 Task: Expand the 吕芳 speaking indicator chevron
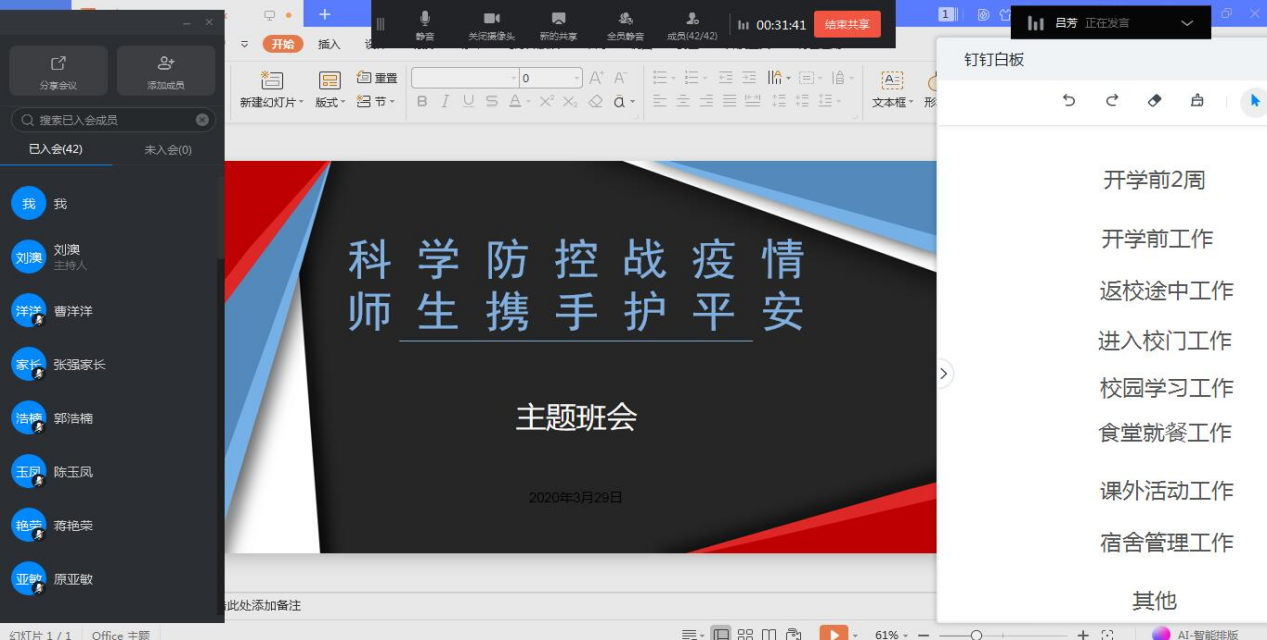[x=1187, y=23]
